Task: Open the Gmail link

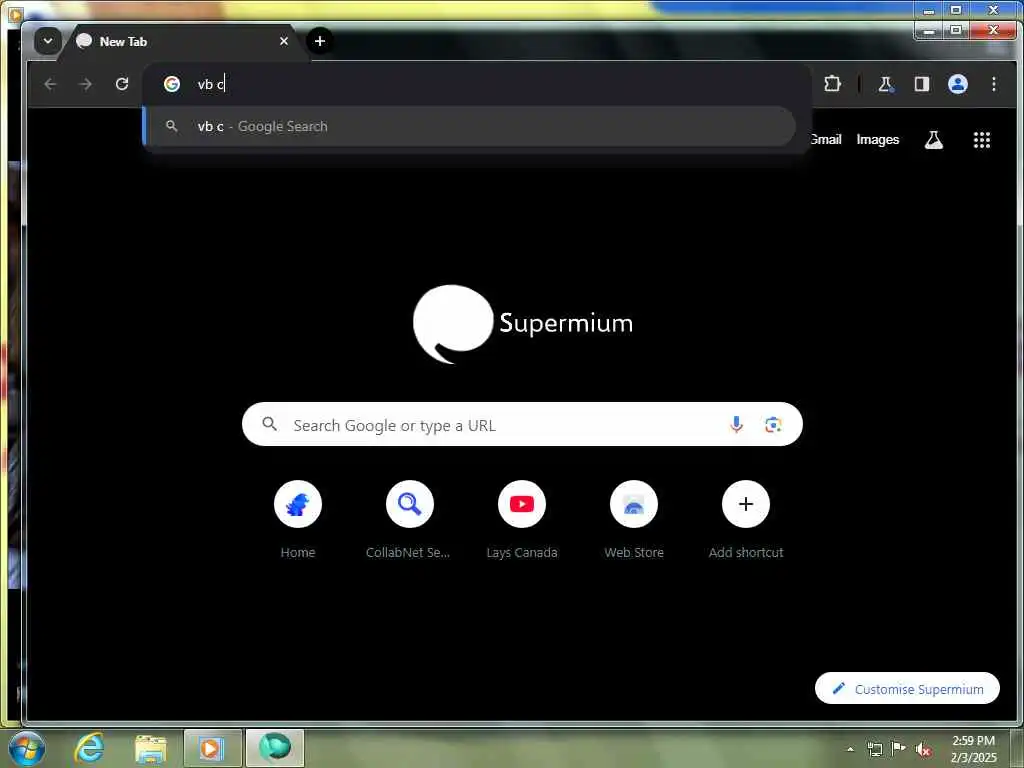Action: click(825, 140)
